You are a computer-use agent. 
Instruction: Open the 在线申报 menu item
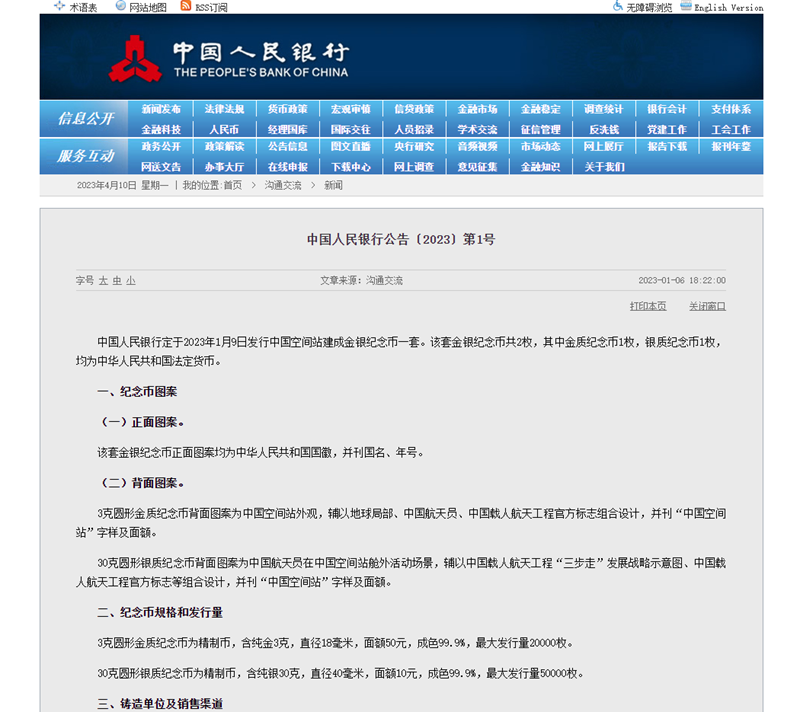(x=287, y=167)
